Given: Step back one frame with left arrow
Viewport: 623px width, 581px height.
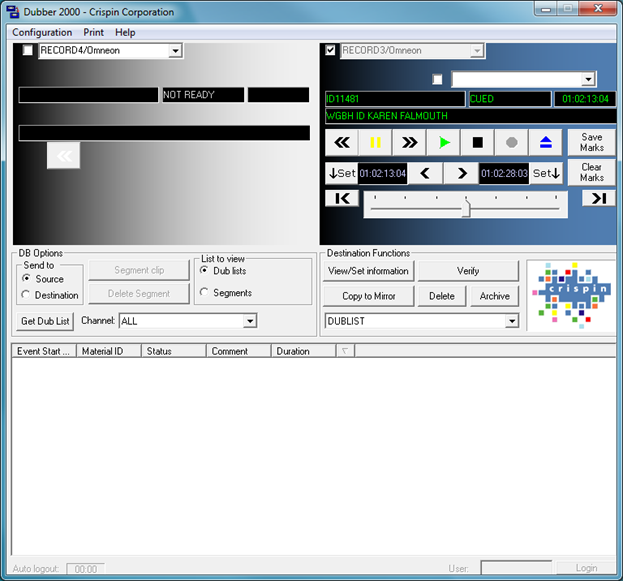Looking at the screenshot, I should coord(425,173).
